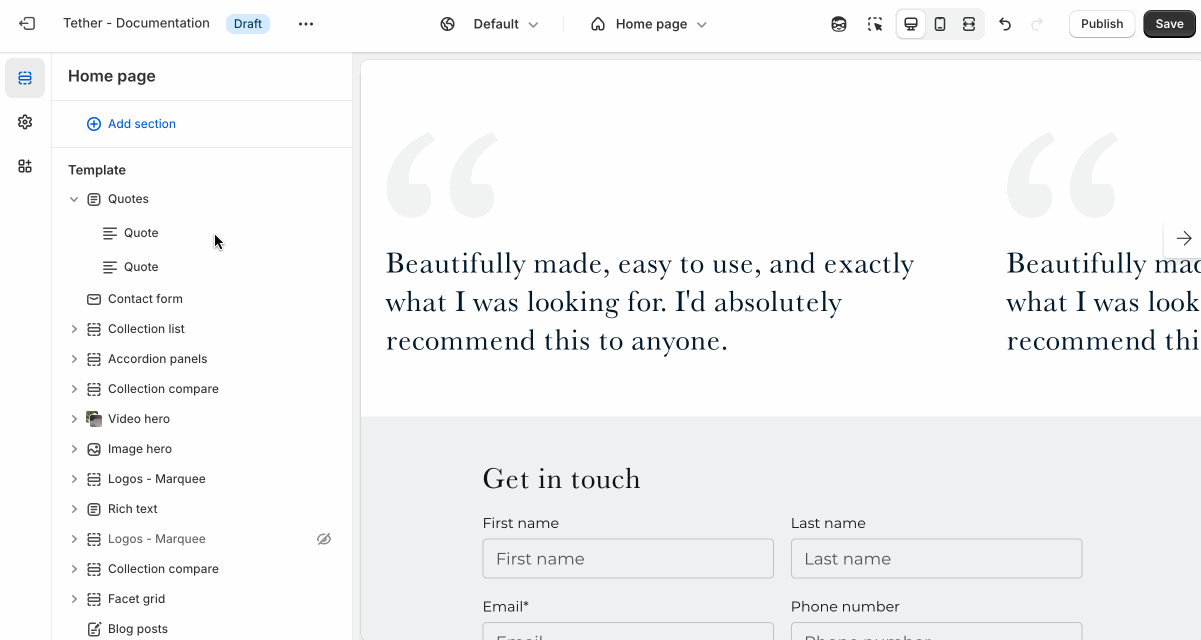Click the Rich text section icon
This screenshot has width=1201, height=640.
point(94,509)
